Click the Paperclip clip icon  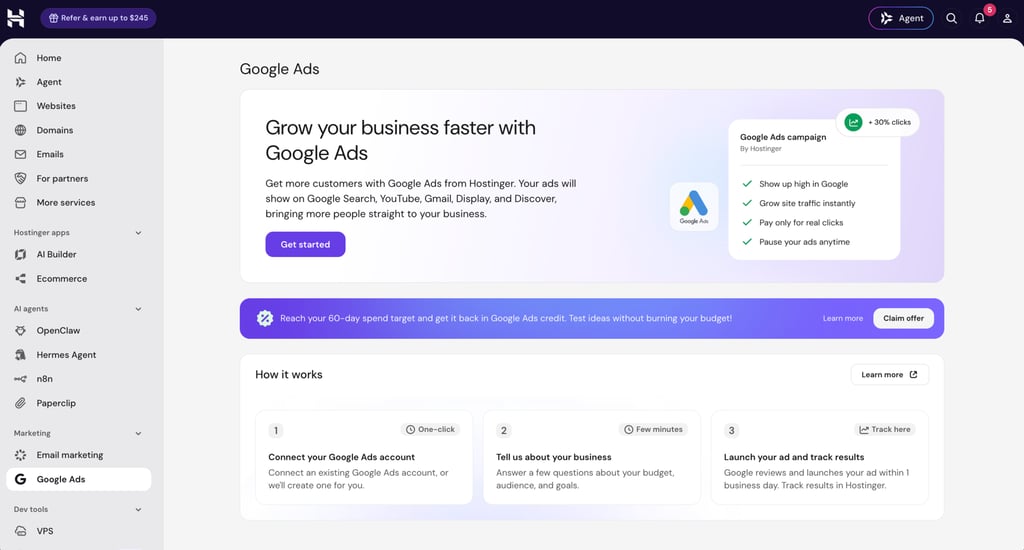click(20, 403)
